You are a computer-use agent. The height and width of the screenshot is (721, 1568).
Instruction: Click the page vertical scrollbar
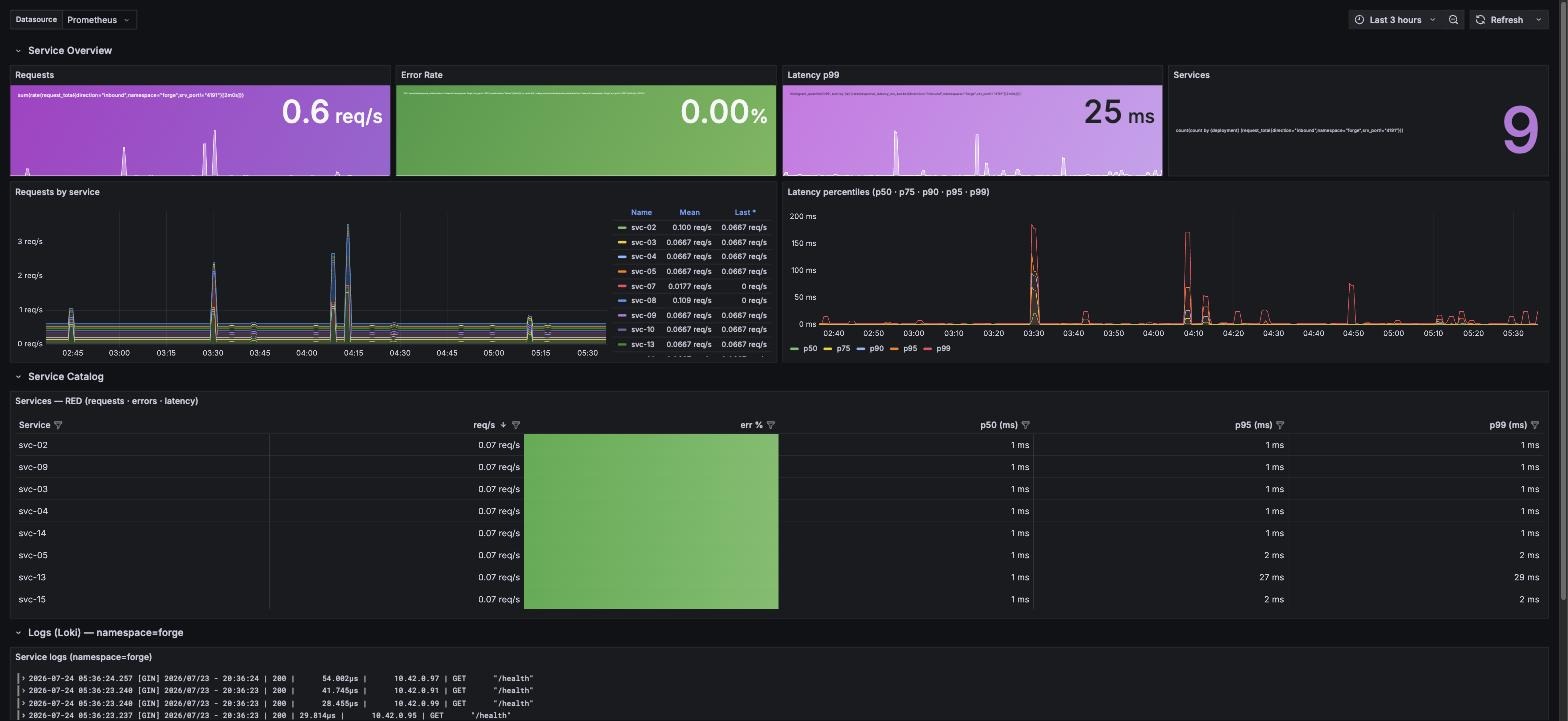[1563, 300]
